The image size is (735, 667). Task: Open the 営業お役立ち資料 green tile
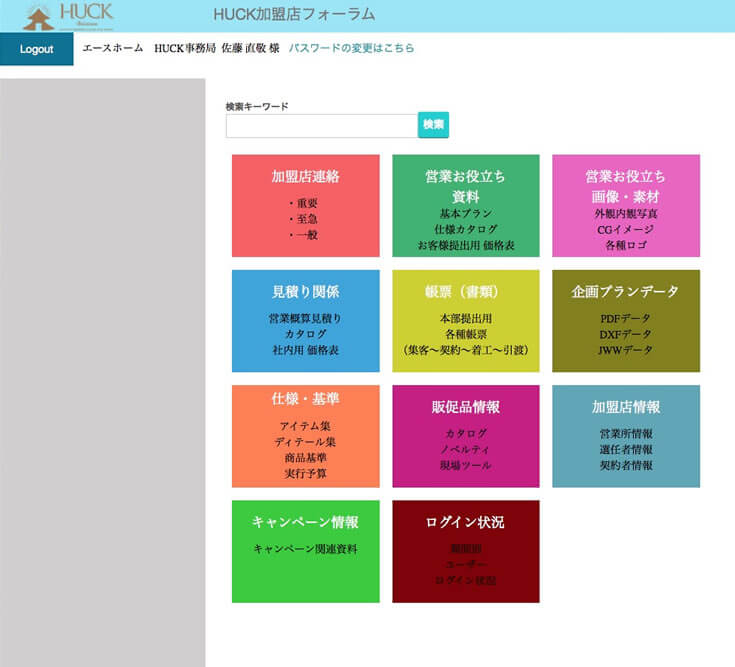click(x=466, y=206)
